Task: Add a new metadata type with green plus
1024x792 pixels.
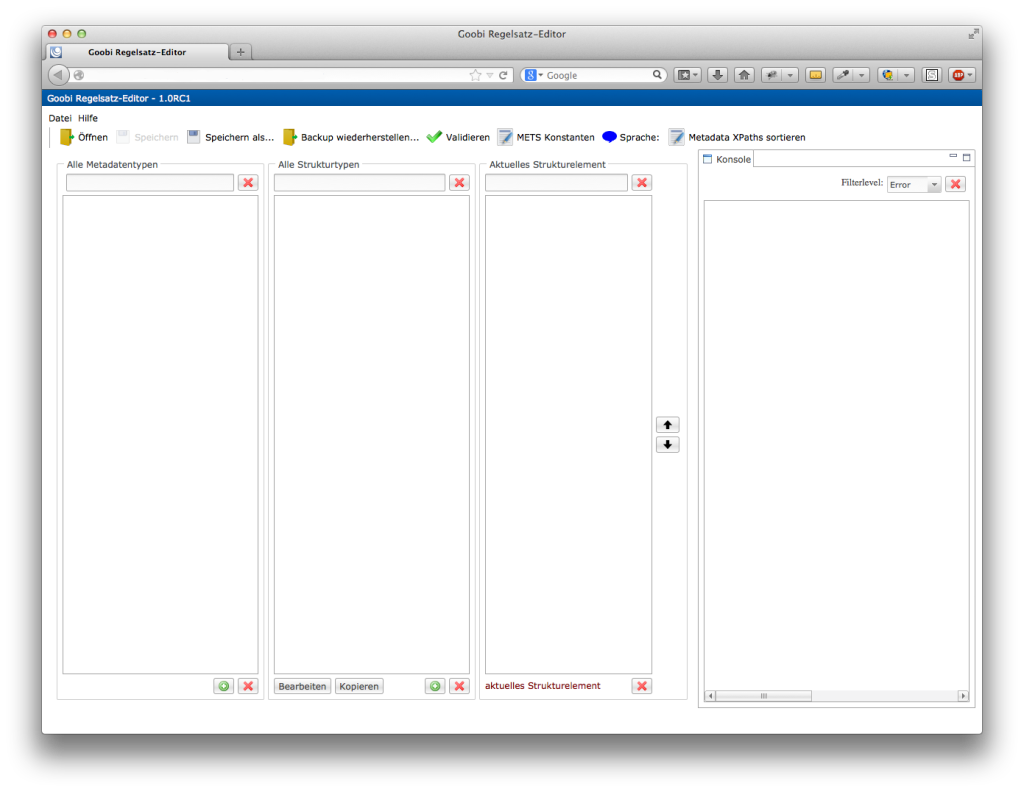Action: coord(223,686)
